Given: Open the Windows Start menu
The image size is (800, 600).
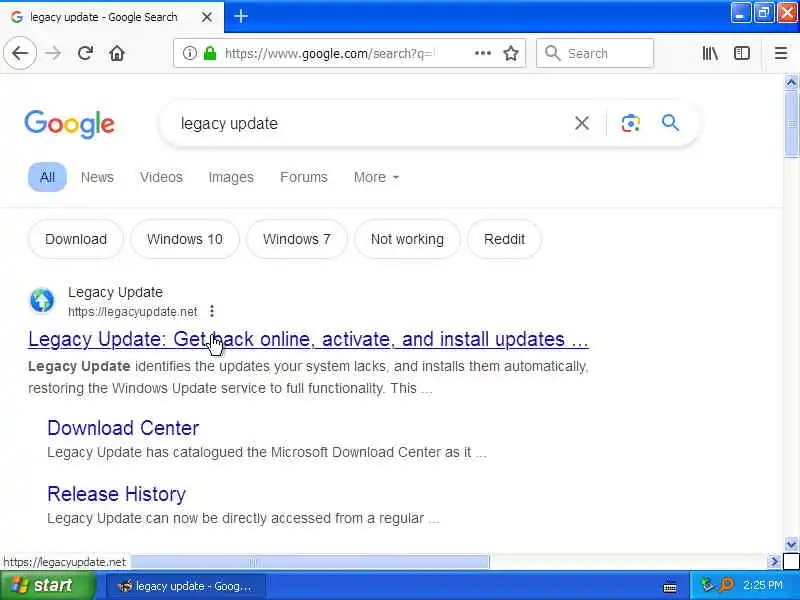Looking at the screenshot, I should pos(48,585).
